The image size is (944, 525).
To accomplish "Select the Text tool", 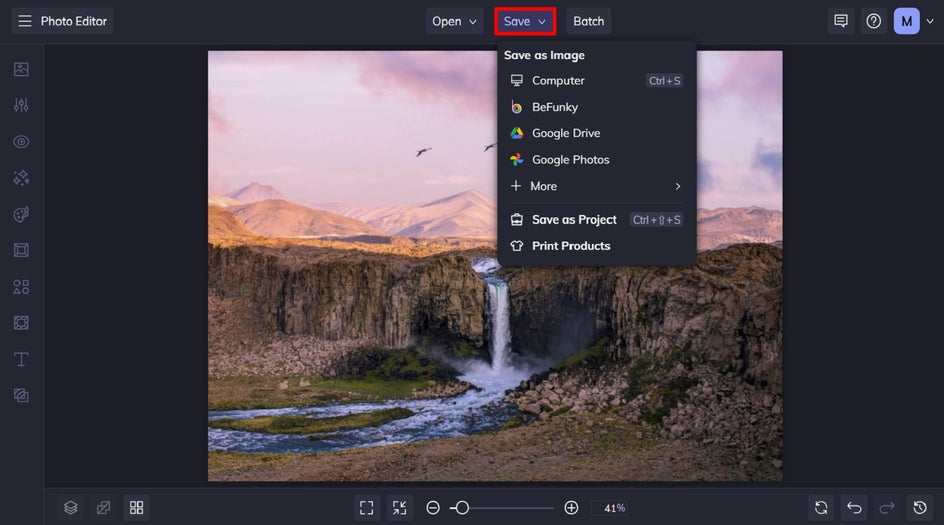I will (21, 359).
